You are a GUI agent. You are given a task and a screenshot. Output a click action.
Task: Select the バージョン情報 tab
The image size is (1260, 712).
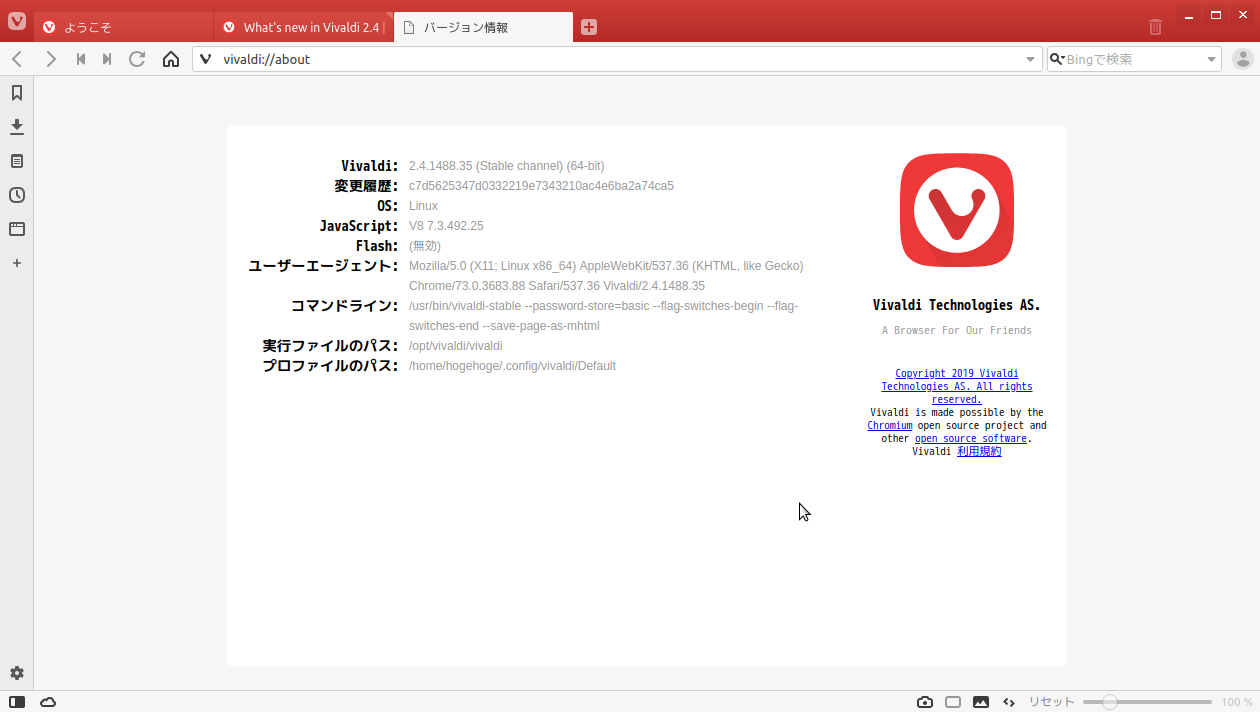tap(484, 27)
